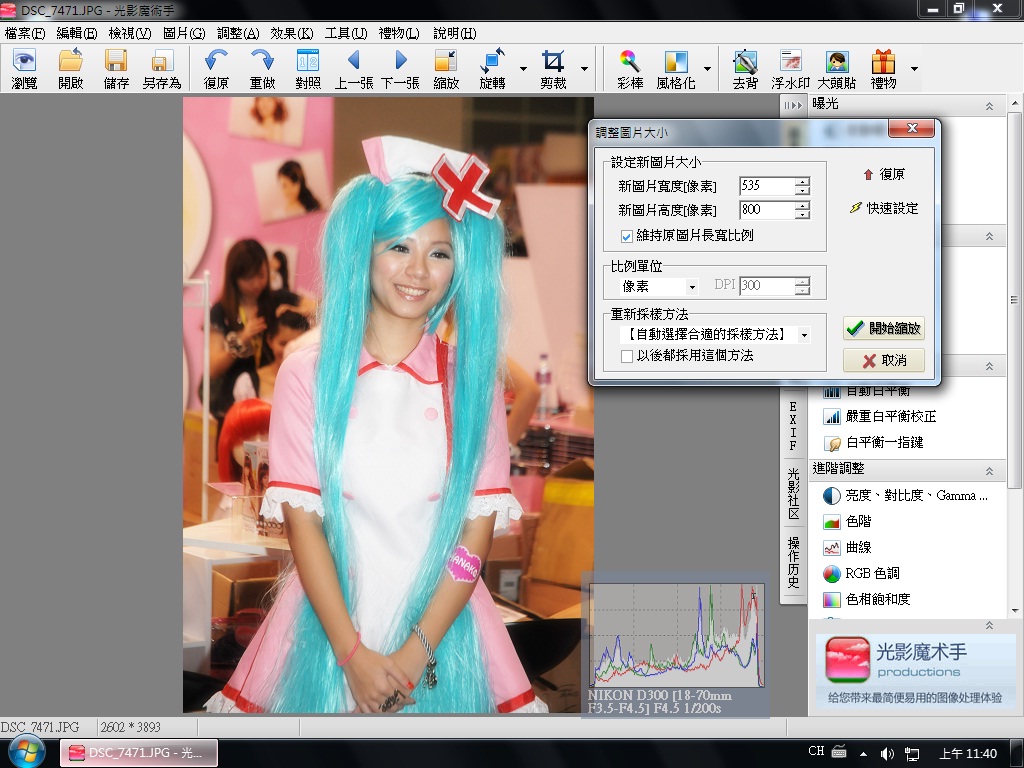Click the 開始縮放 button
Image resolution: width=1024 pixels, height=768 pixels.
click(883, 329)
